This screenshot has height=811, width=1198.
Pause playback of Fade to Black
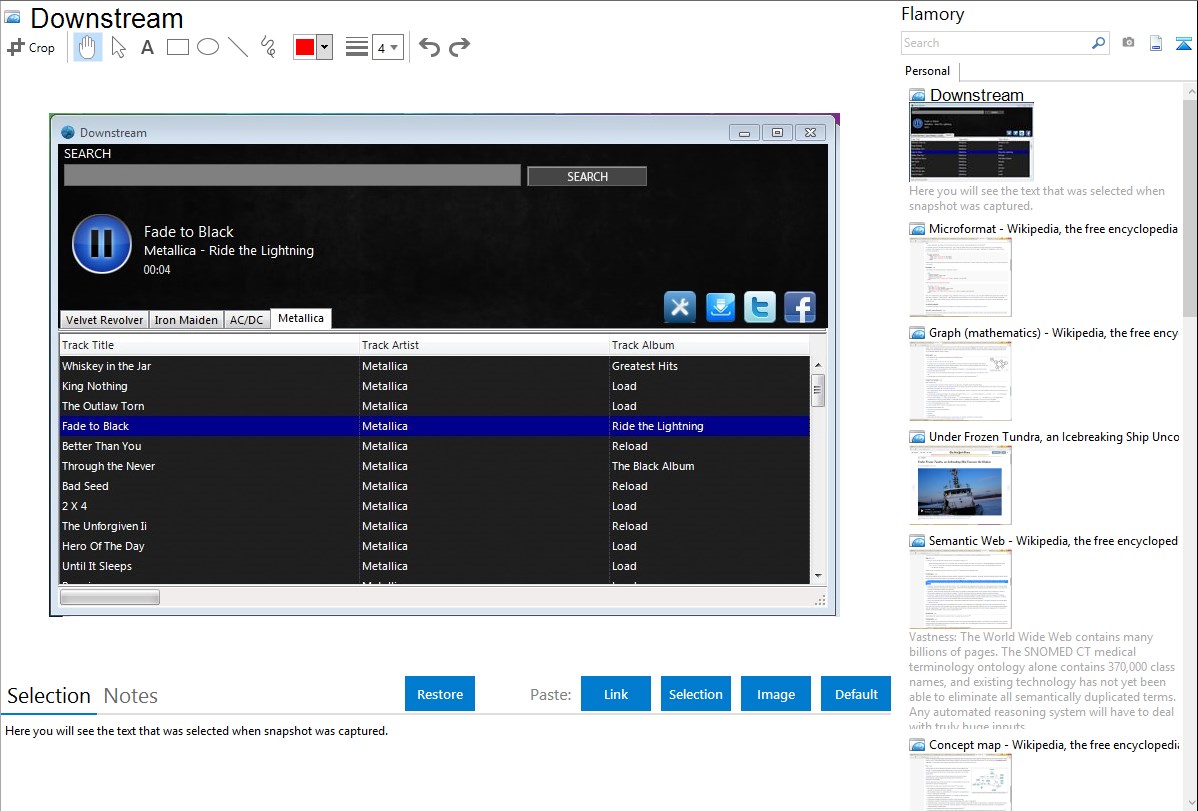(x=102, y=244)
